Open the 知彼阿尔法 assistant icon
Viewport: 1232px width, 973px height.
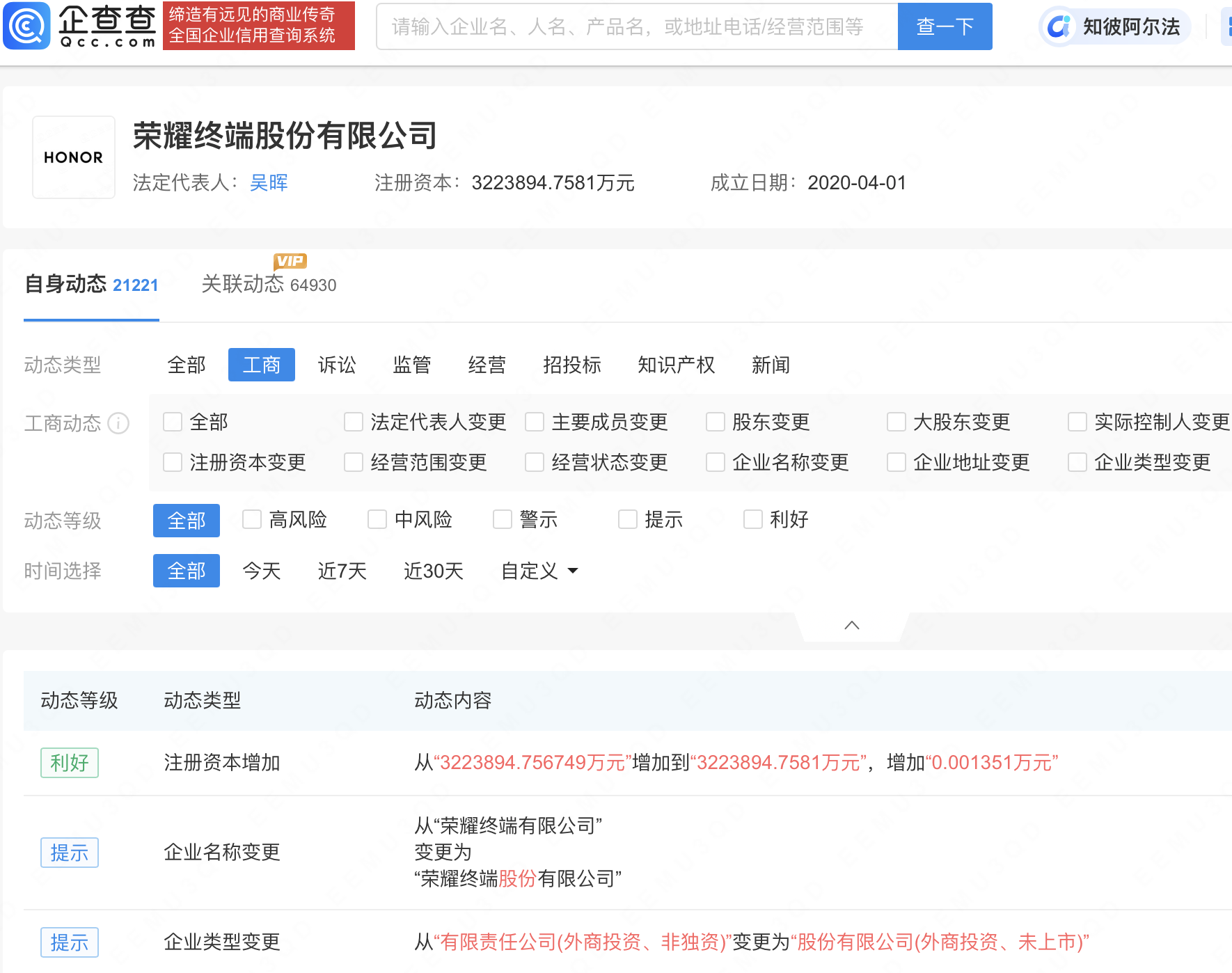point(1059,27)
